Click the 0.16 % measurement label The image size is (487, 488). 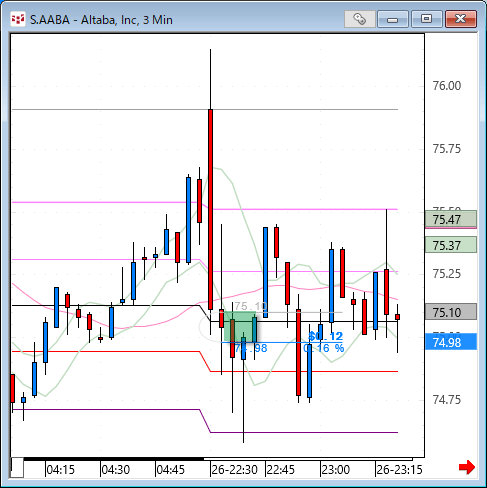tap(324, 348)
